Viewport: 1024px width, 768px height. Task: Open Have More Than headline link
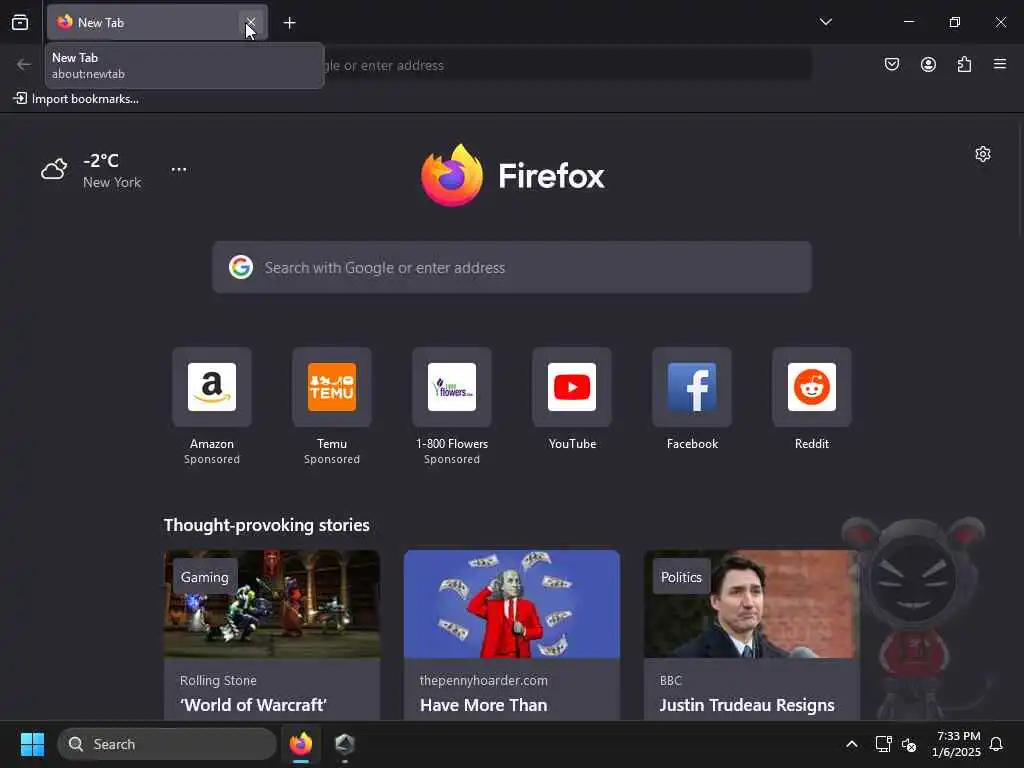click(483, 705)
